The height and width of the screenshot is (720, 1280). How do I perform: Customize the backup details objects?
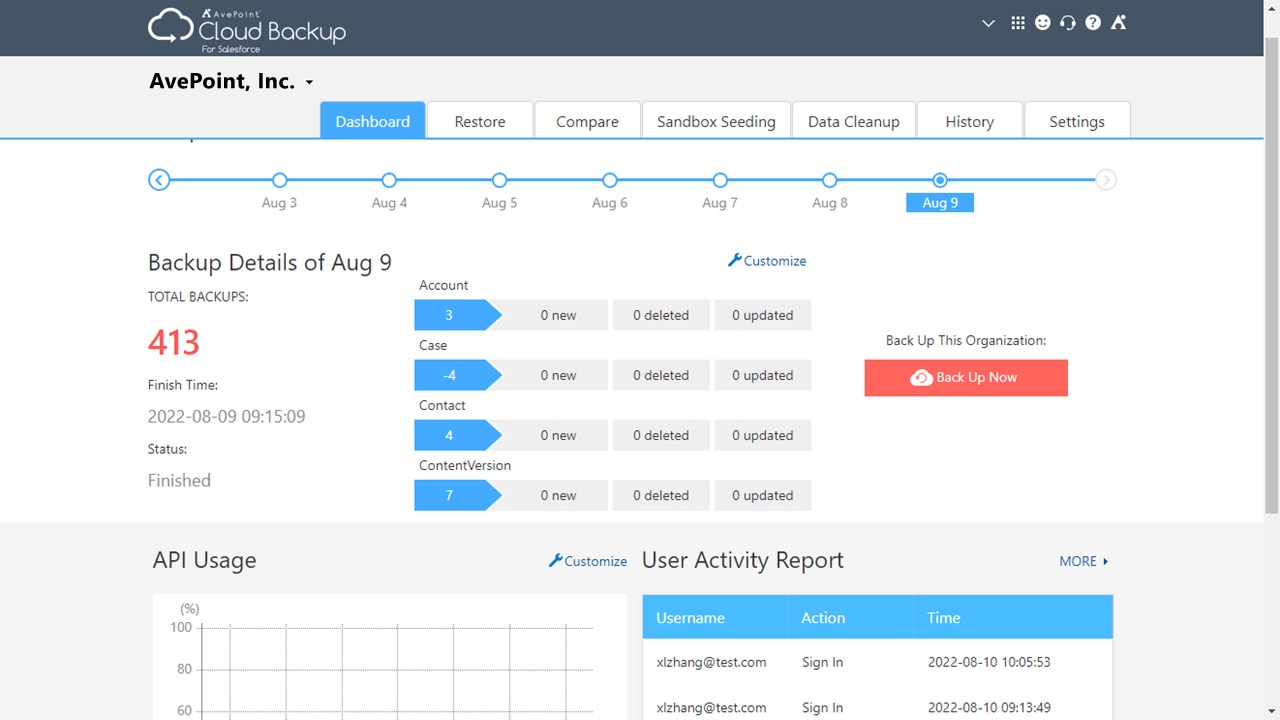pos(767,260)
